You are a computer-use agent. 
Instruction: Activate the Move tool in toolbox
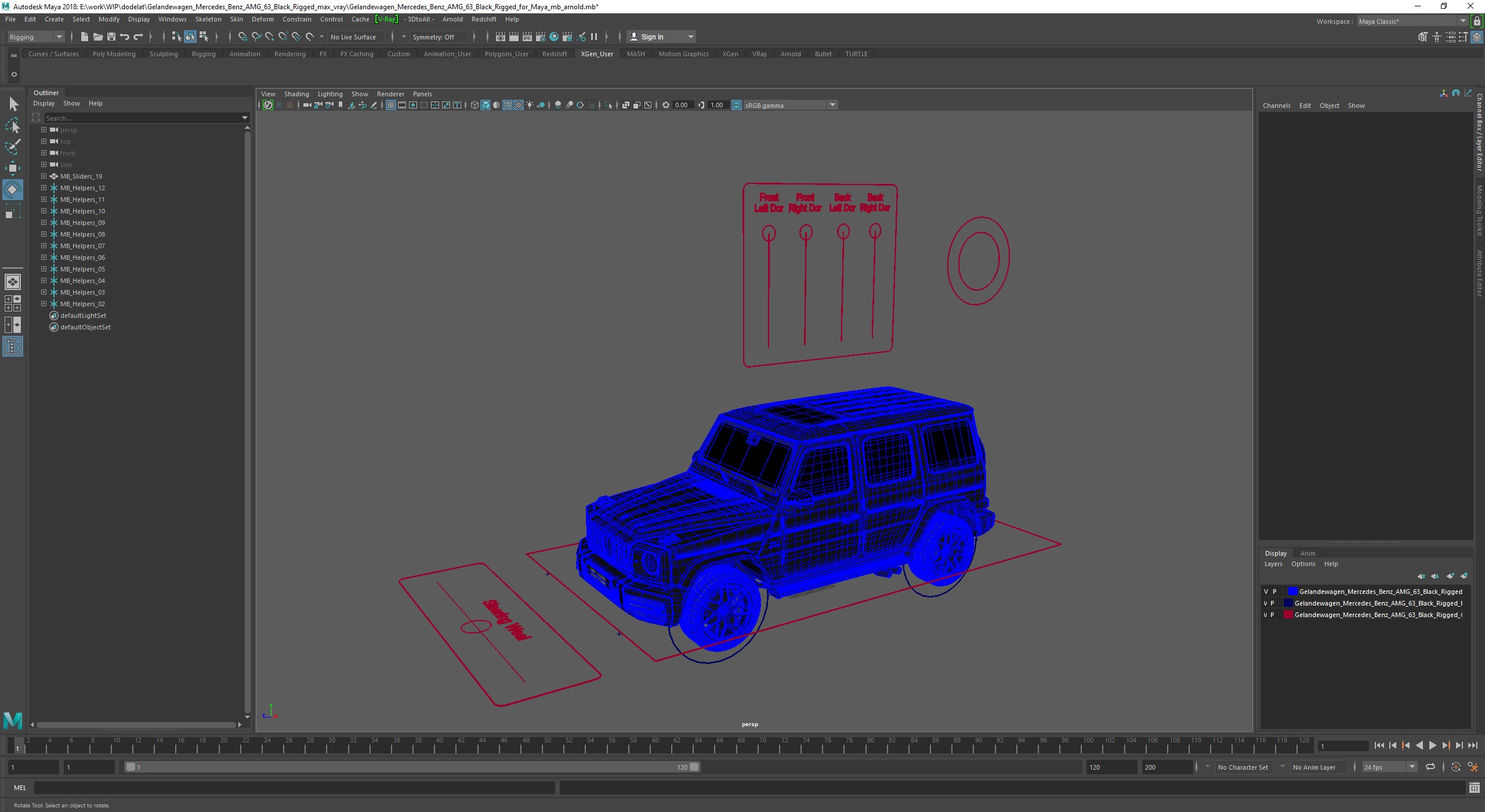pyautogui.click(x=13, y=168)
